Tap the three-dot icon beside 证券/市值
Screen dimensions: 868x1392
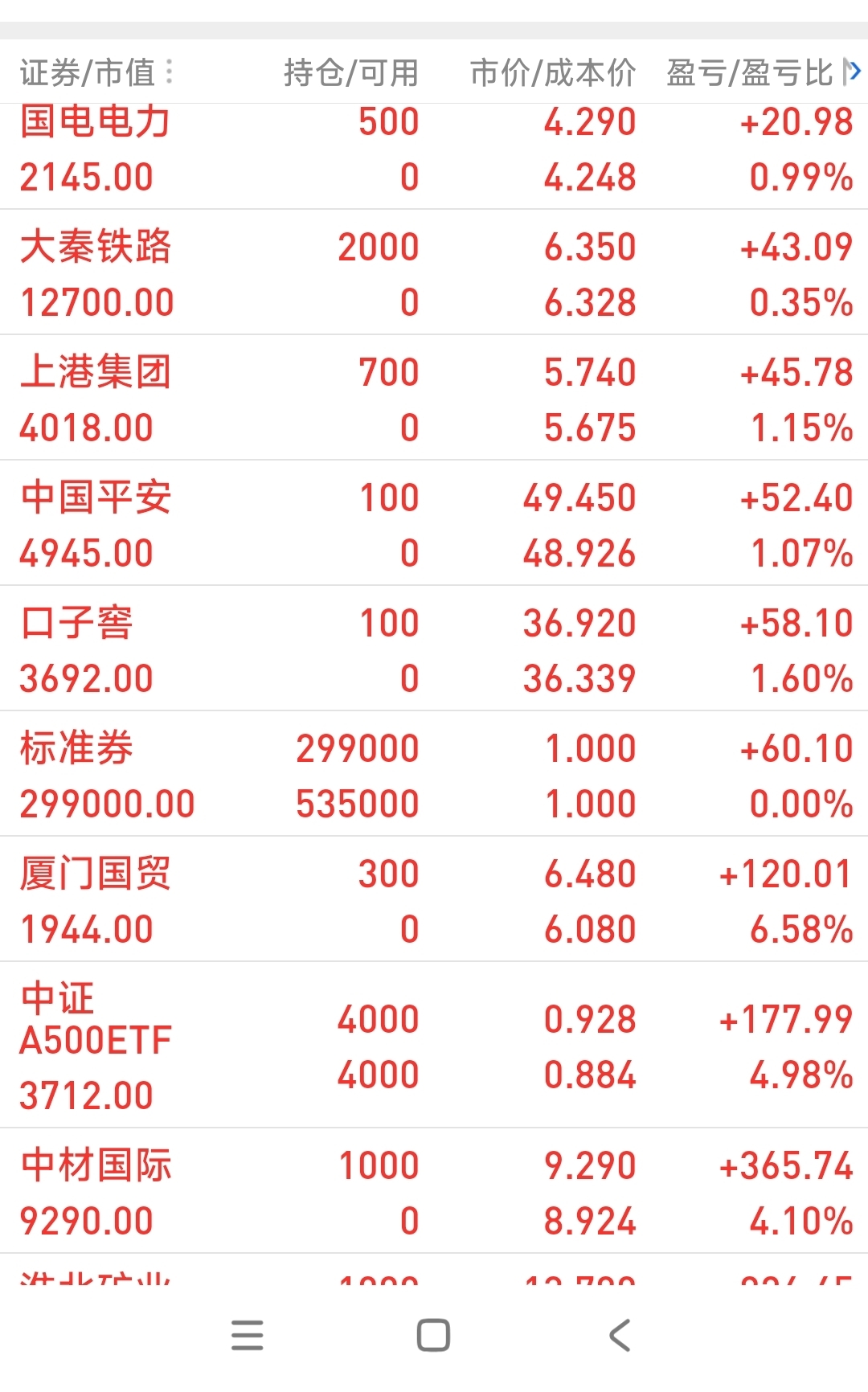pos(169,72)
